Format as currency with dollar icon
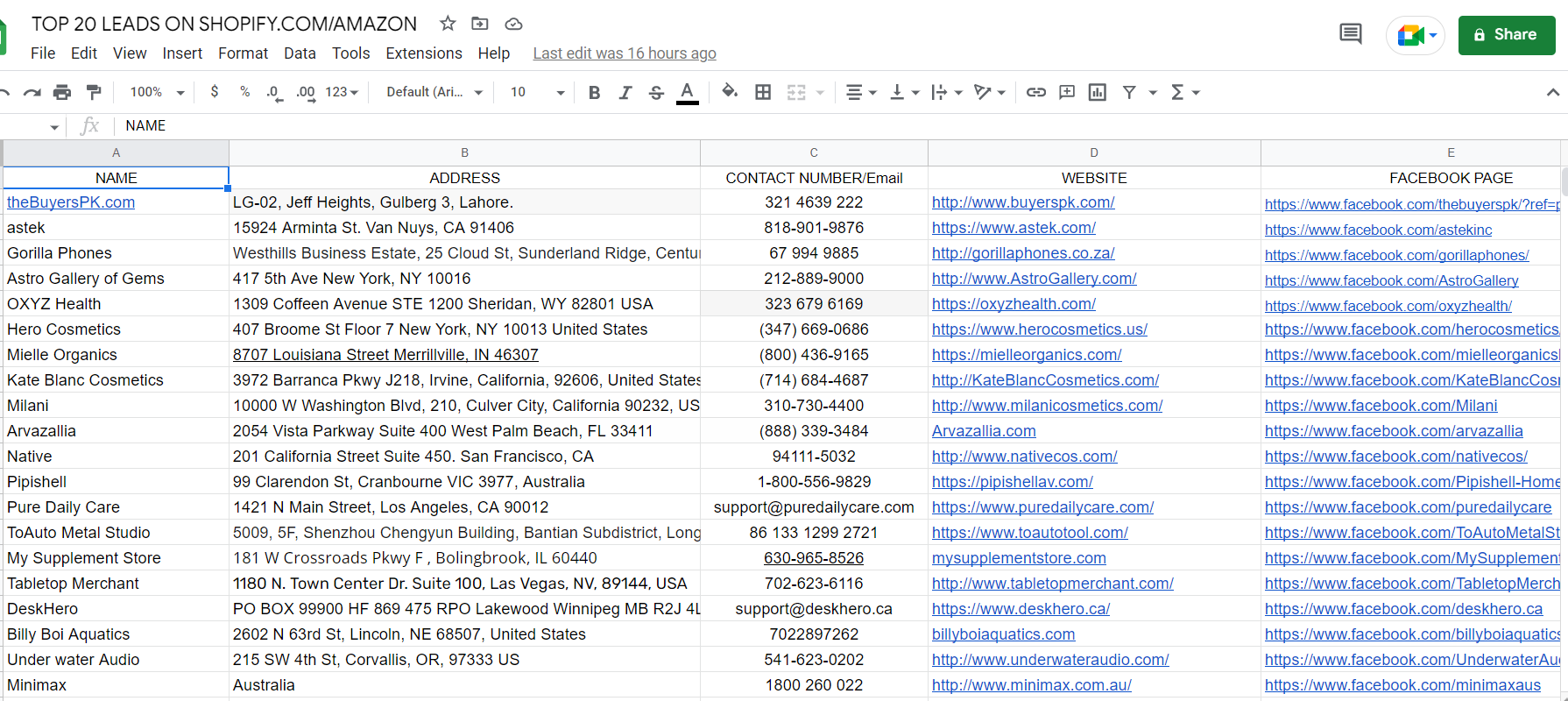 click(215, 92)
